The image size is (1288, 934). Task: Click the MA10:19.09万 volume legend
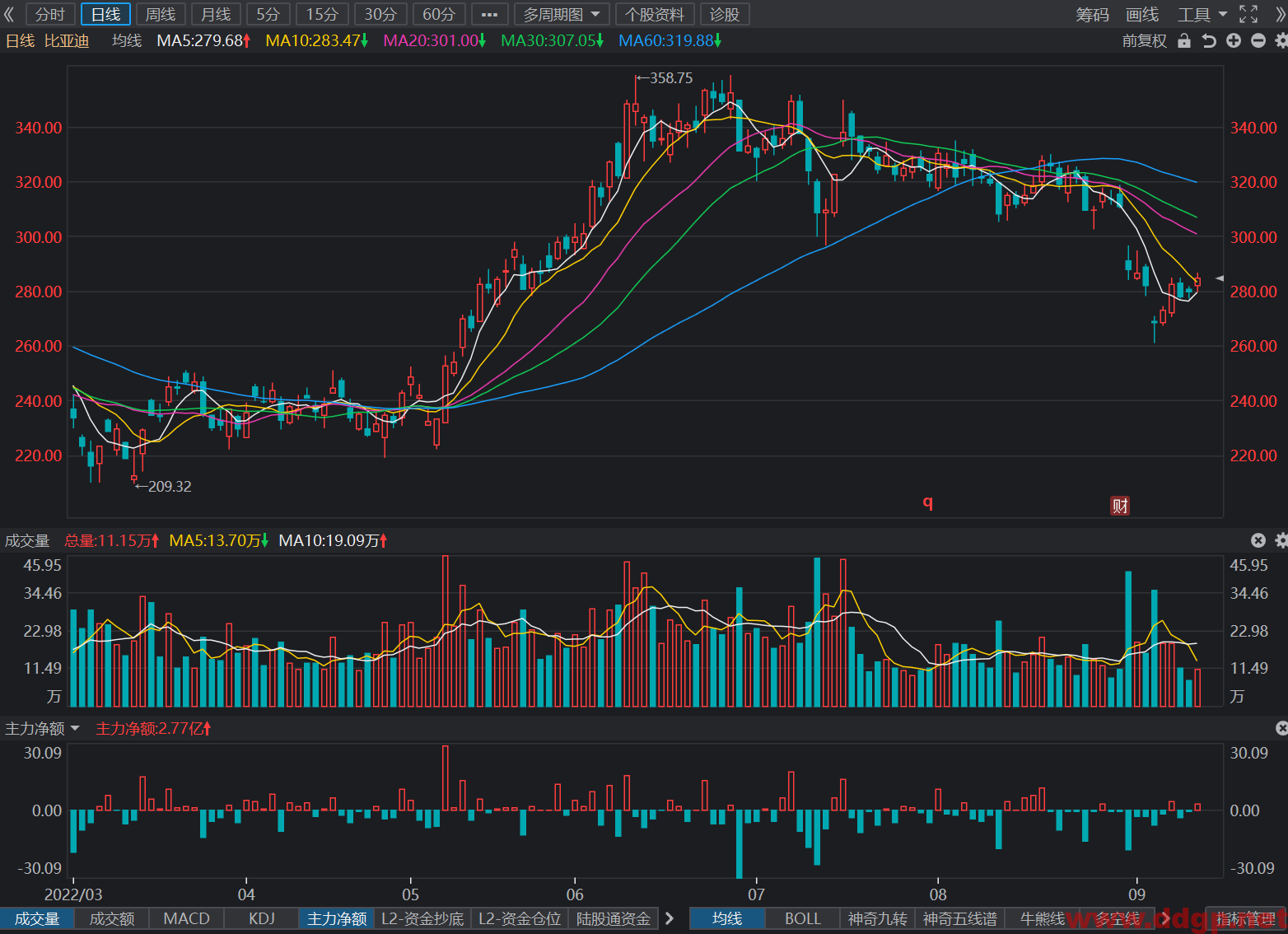click(333, 540)
